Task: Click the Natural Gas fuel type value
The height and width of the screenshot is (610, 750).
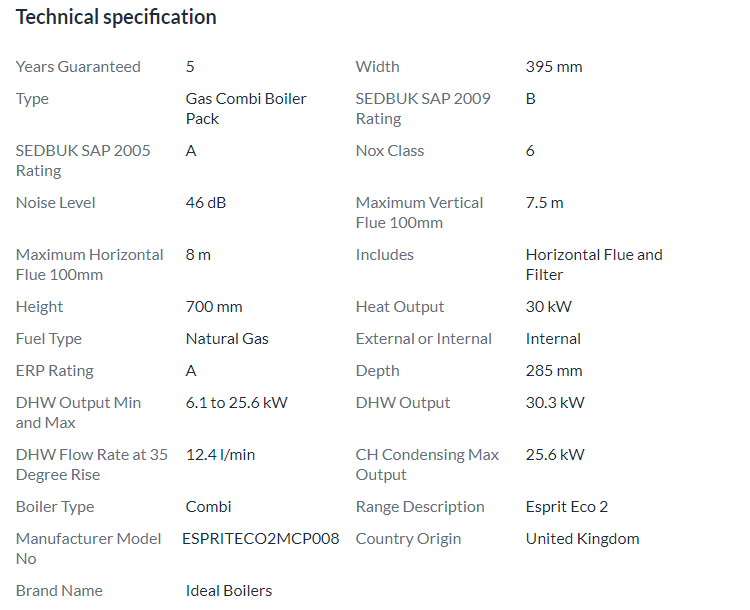Action: coord(227,339)
